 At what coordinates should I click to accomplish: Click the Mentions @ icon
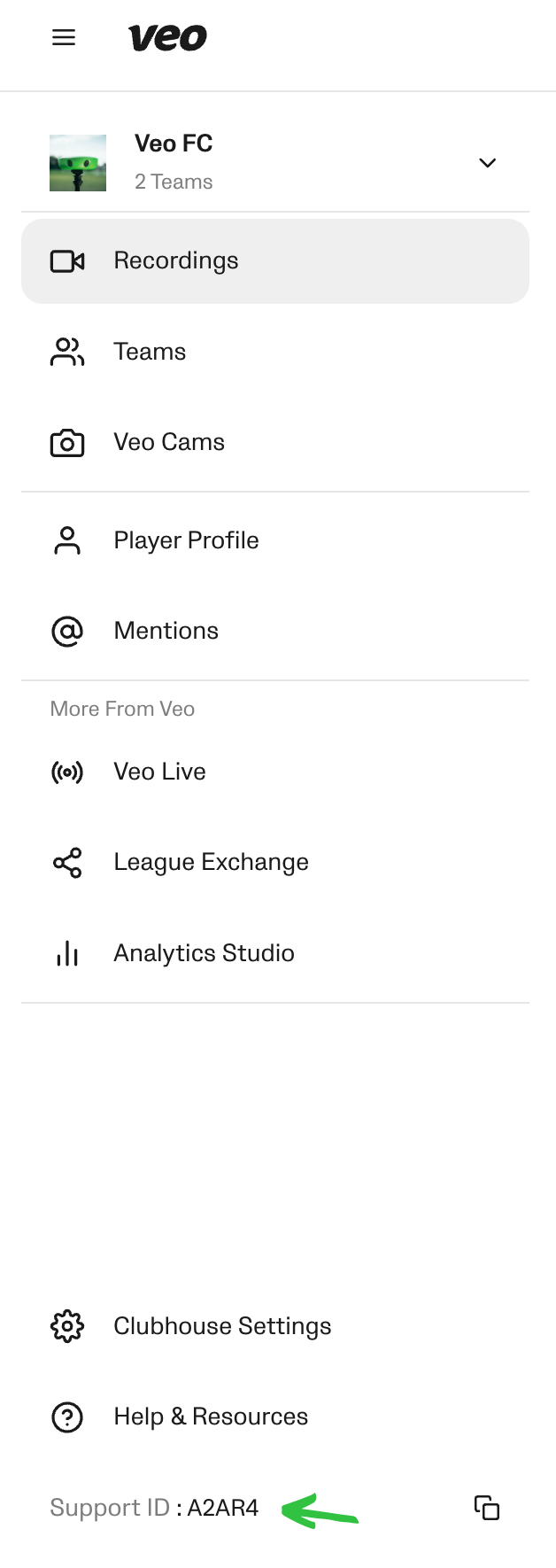(66, 631)
